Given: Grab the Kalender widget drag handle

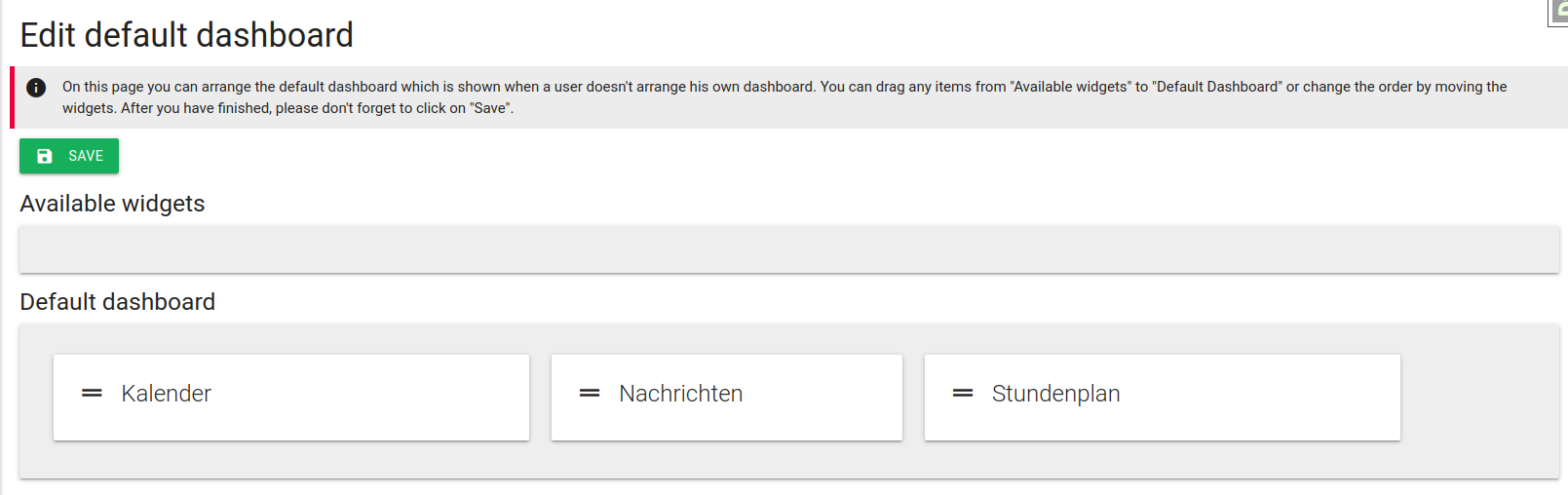Looking at the screenshot, I should point(92,394).
